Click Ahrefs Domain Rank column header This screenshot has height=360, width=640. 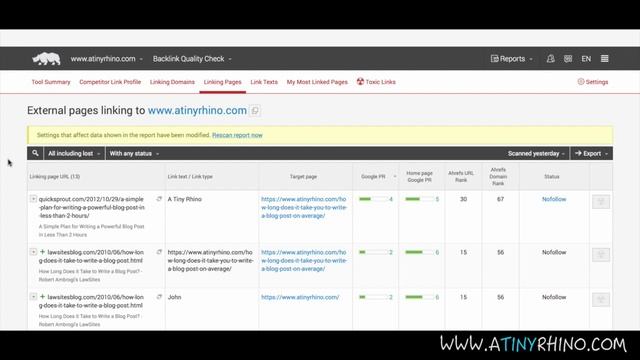tap(498, 176)
